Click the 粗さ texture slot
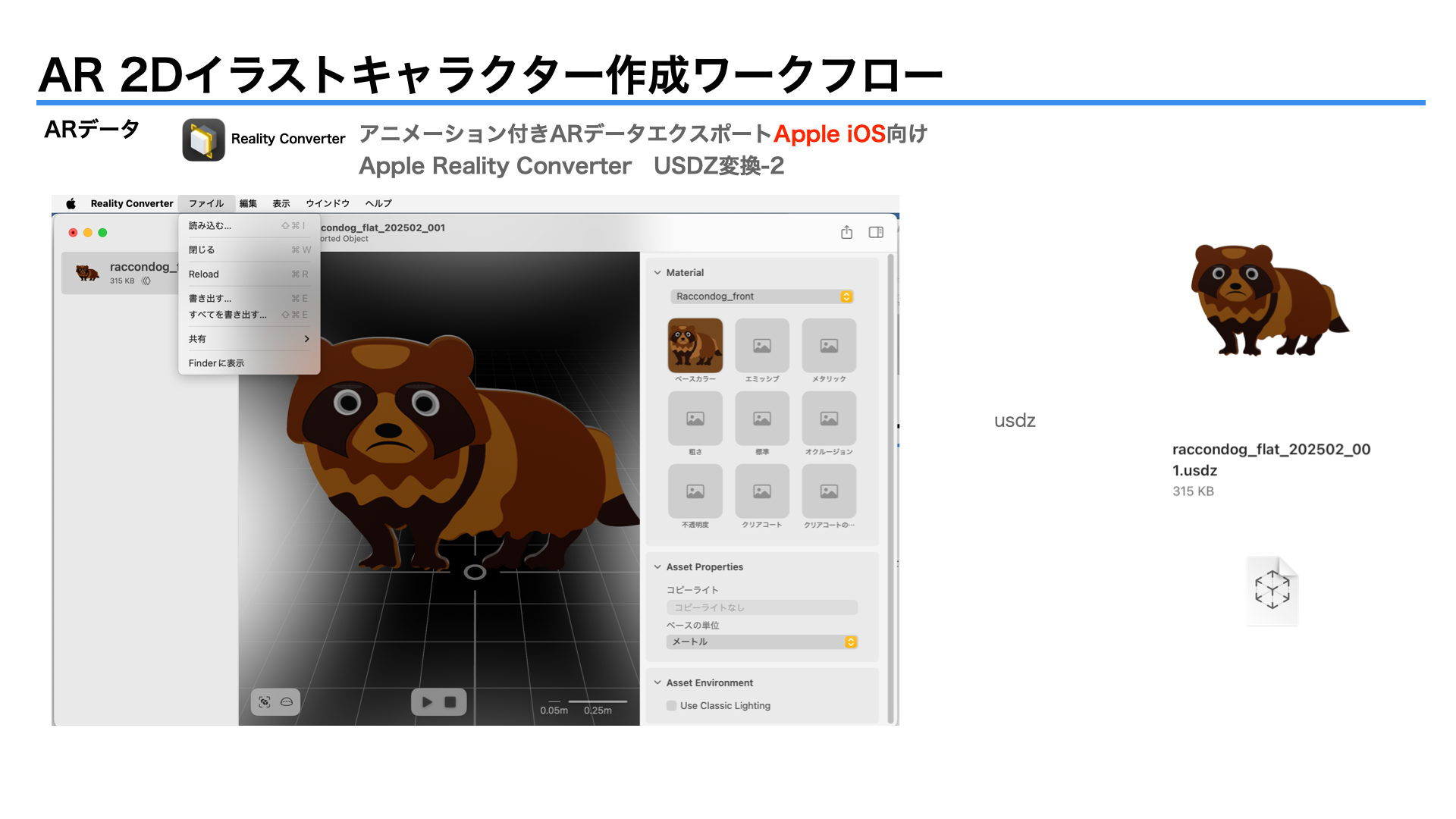 click(x=695, y=418)
